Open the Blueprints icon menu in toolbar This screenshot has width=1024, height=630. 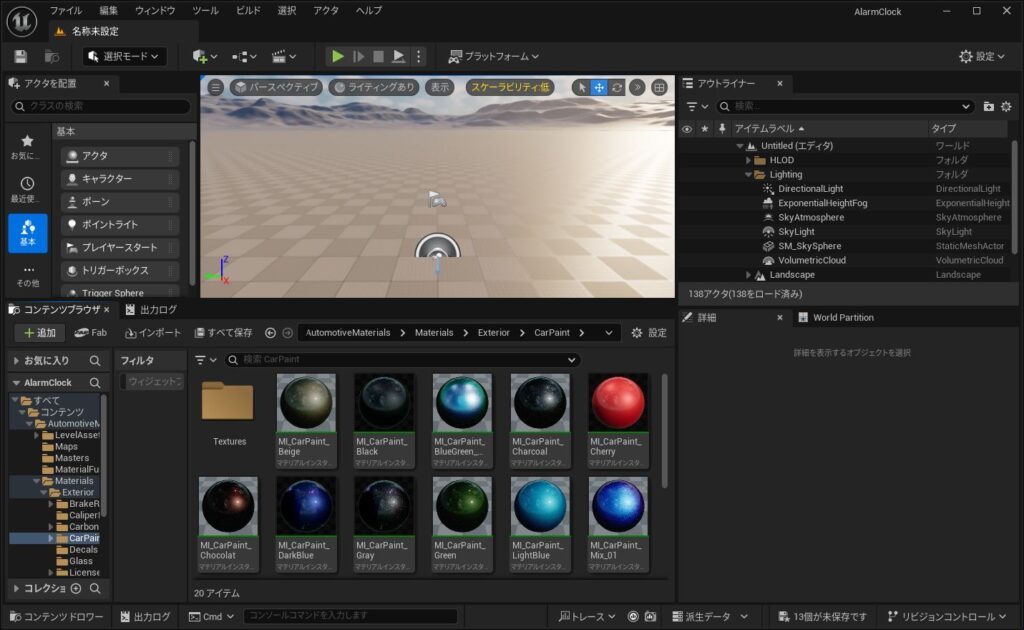(x=244, y=57)
